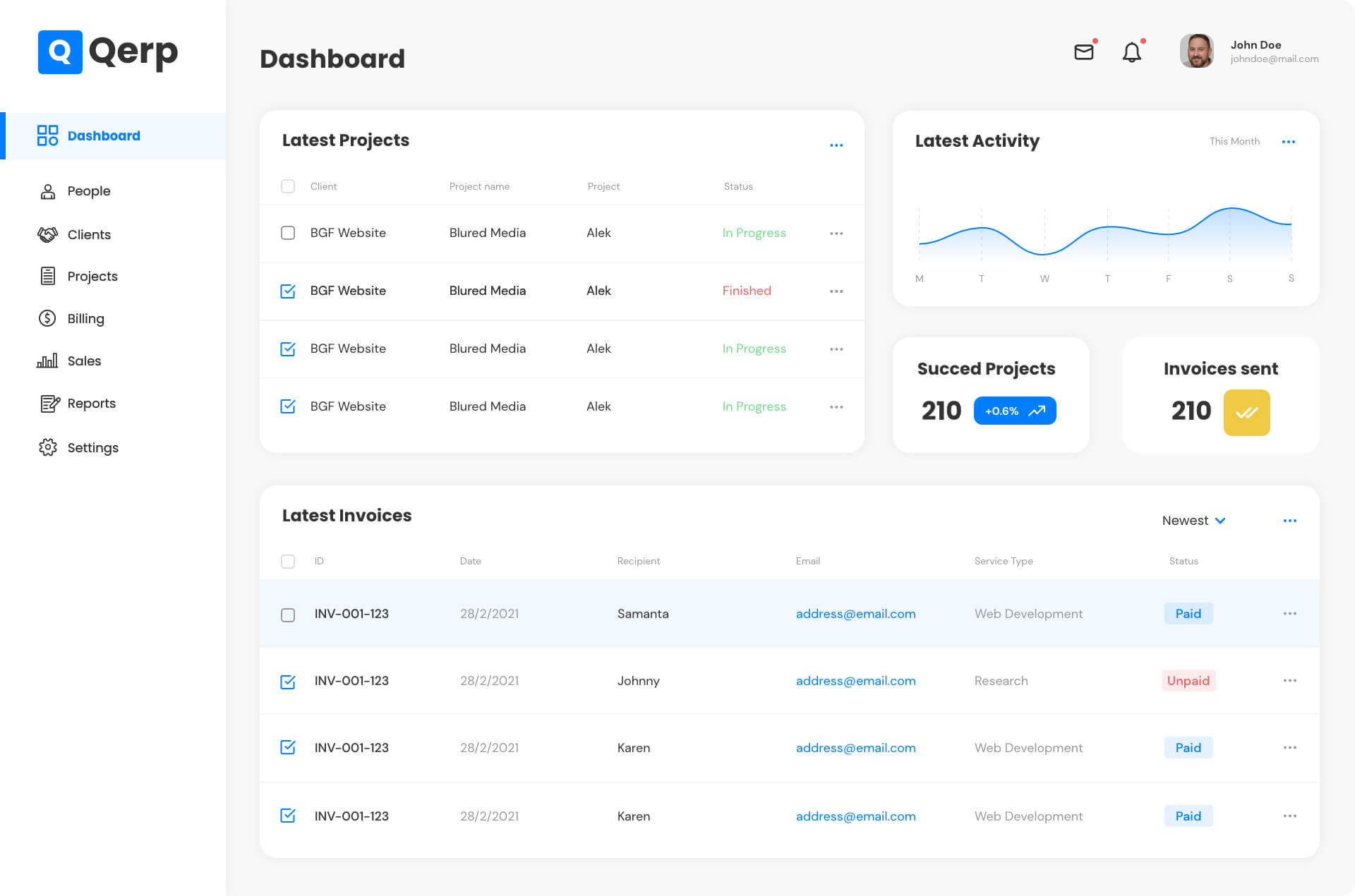Image resolution: width=1355 pixels, height=896 pixels.
Task: Go to the People menu item
Action: click(x=89, y=191)
